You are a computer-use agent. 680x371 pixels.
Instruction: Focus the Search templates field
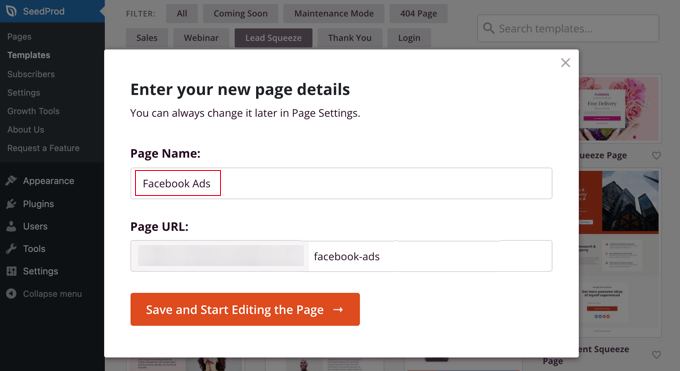click(x=568, y=28)
